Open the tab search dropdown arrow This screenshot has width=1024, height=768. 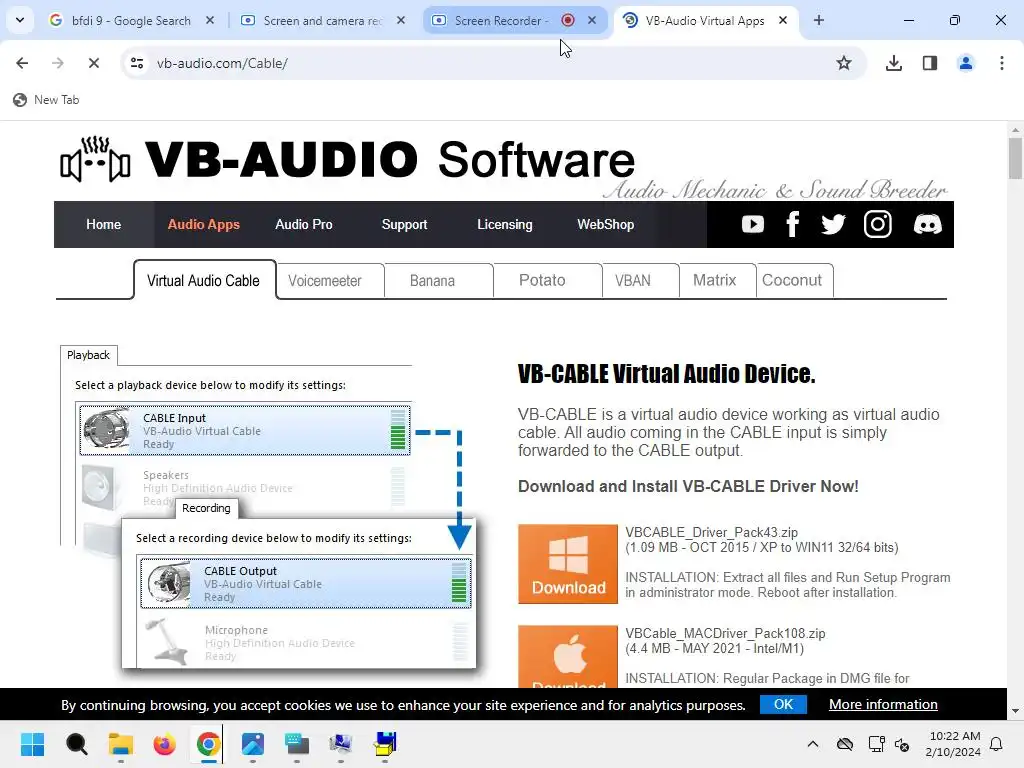click(20, 20)
